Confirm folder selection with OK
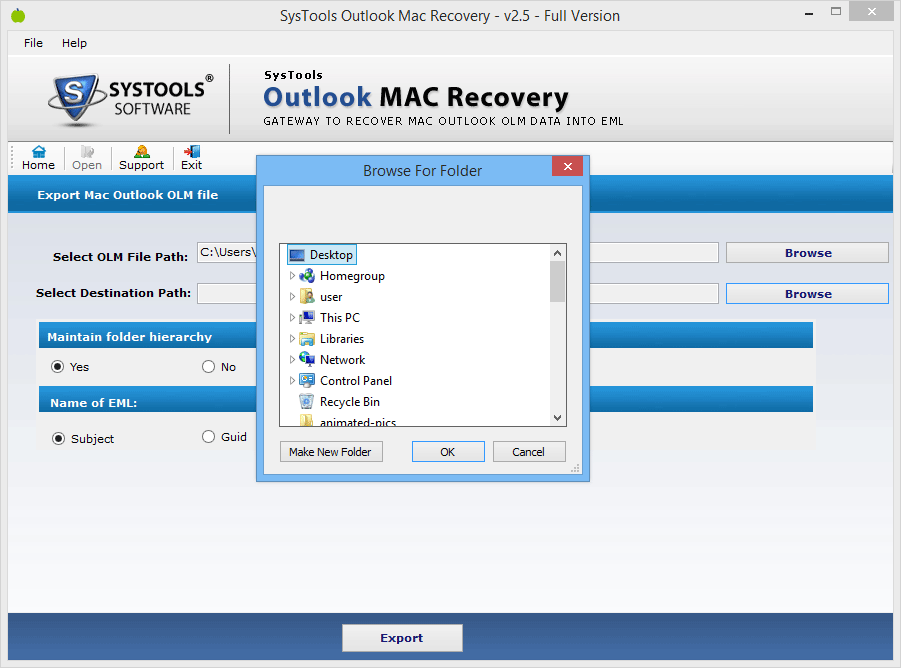Image resolution: width=901 pixels, height=668 pixels. click(x=448, y=452)
